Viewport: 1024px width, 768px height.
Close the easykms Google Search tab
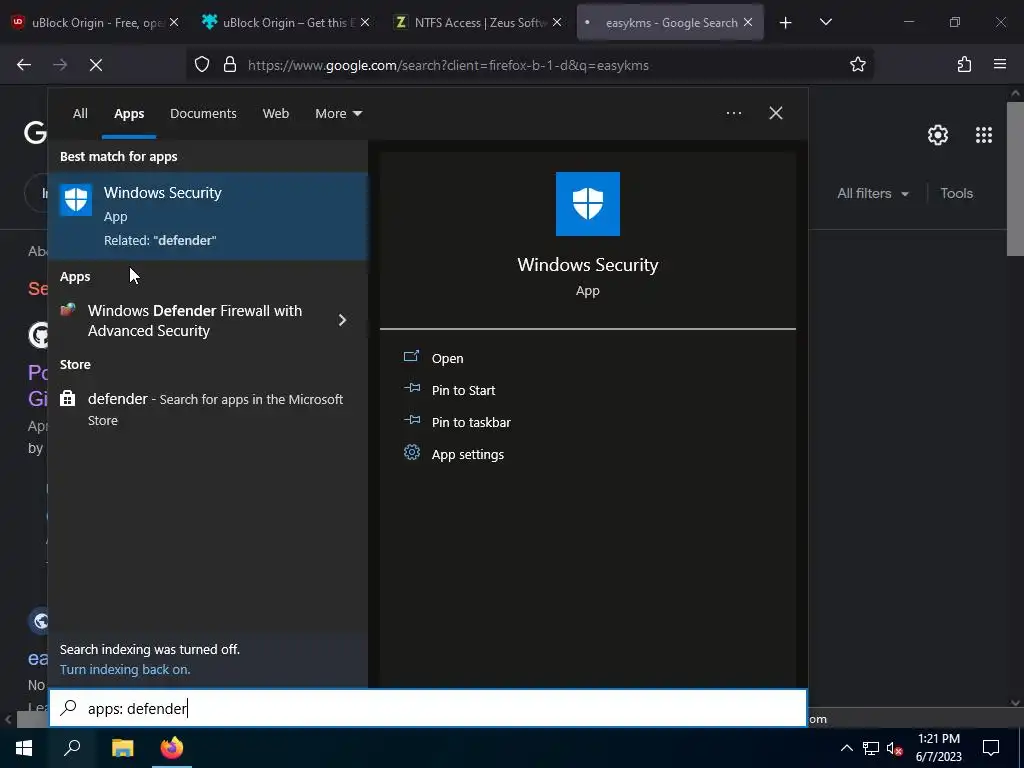click(748, 22)
